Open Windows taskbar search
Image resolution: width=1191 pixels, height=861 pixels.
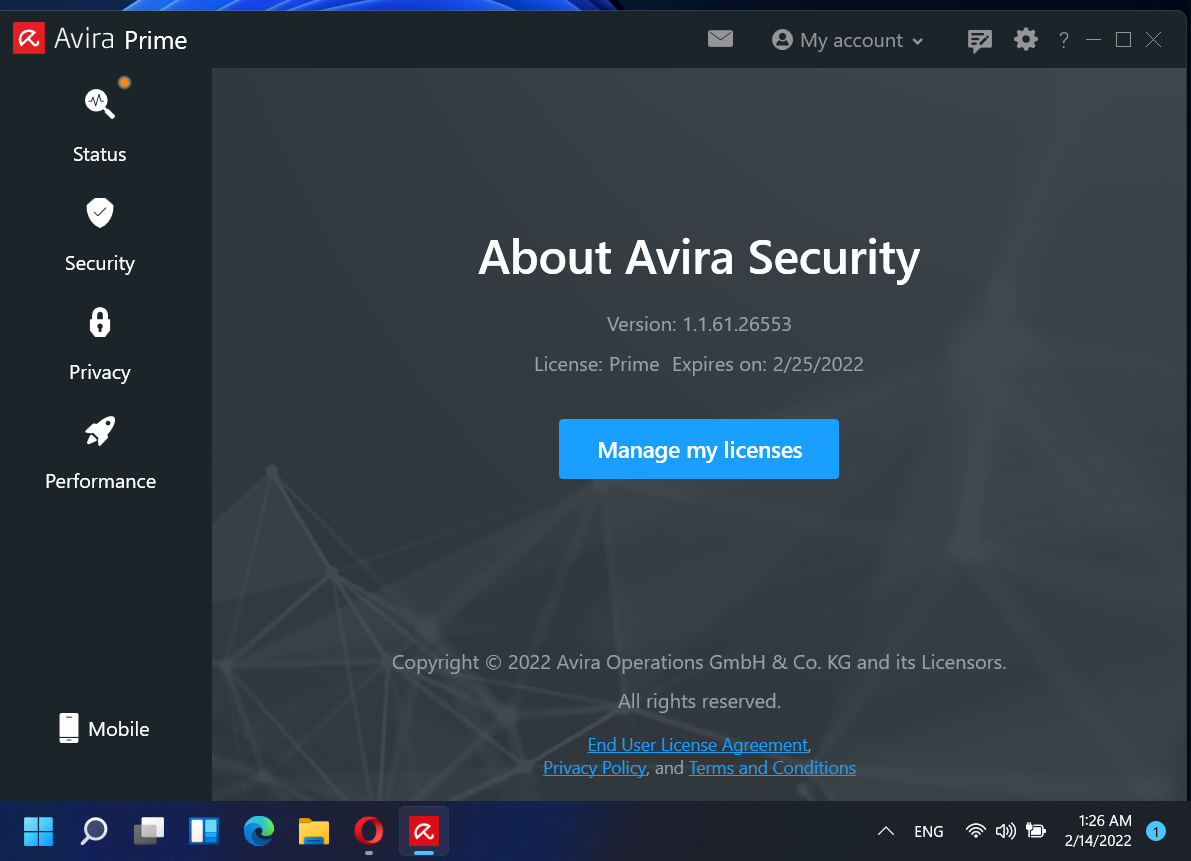[93, 831]
